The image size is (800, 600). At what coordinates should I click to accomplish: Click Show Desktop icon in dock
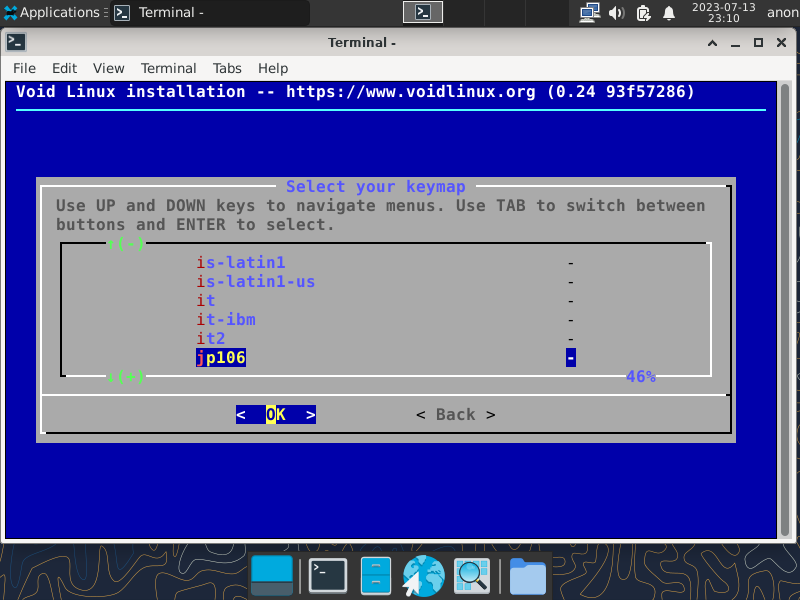tap(272, 576)
